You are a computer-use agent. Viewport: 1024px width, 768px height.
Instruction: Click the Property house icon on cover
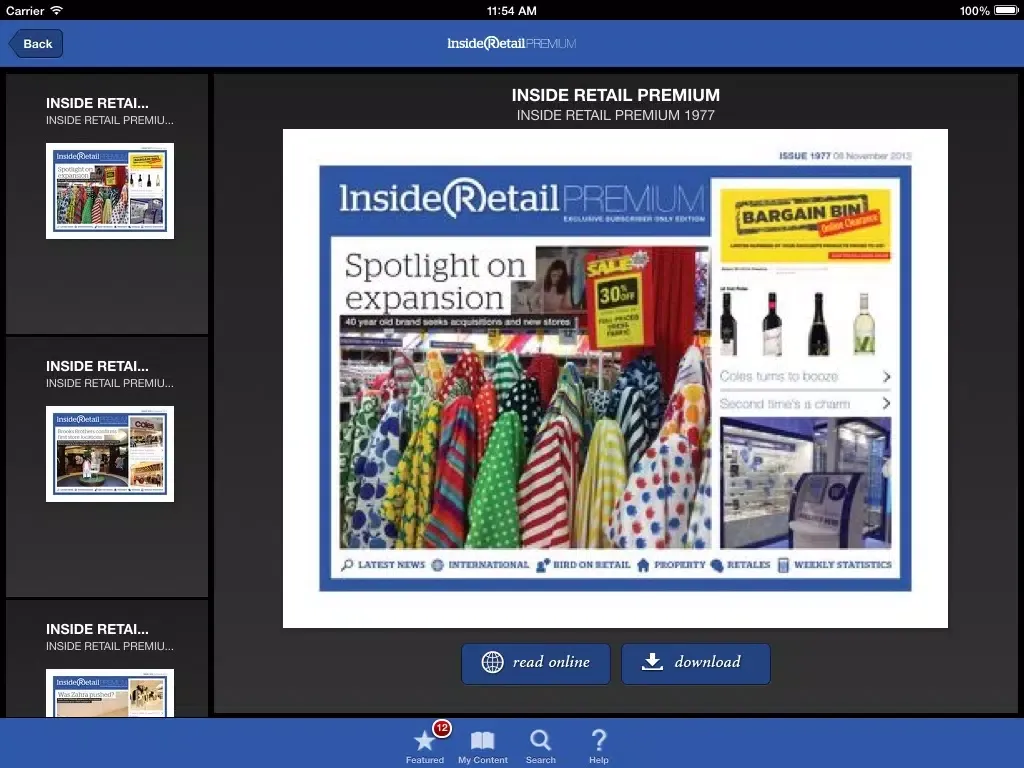643,565
